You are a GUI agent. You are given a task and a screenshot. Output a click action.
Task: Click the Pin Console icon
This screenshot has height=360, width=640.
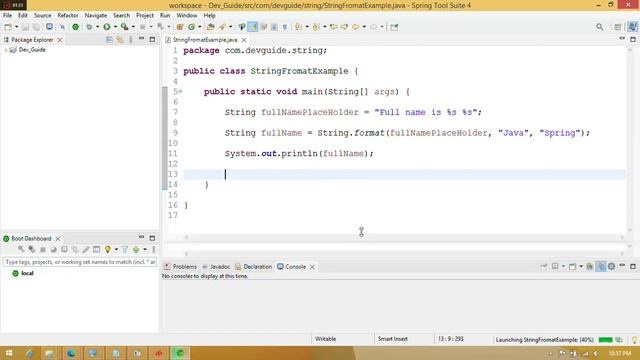tap(544, 267)
